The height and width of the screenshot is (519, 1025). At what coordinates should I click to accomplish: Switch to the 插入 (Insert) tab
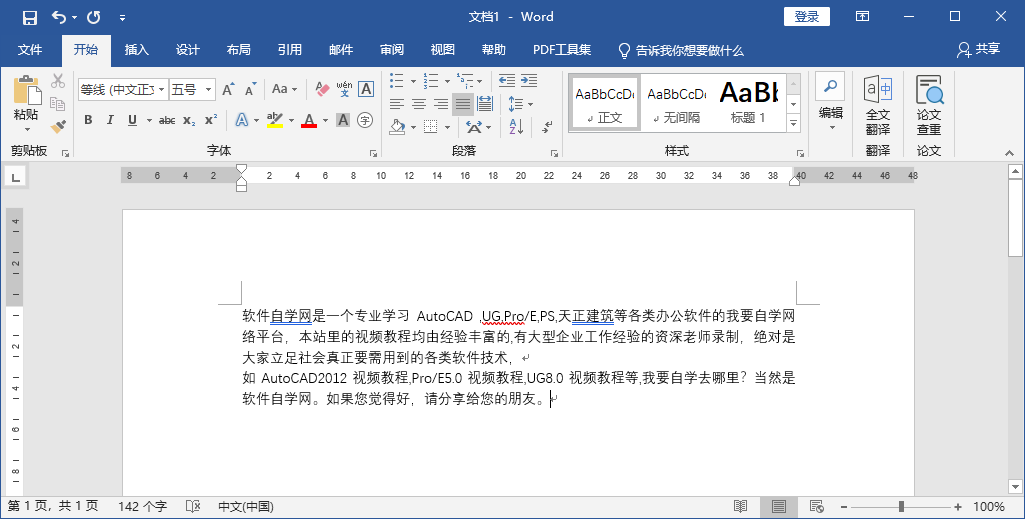(x=137, y=50)
